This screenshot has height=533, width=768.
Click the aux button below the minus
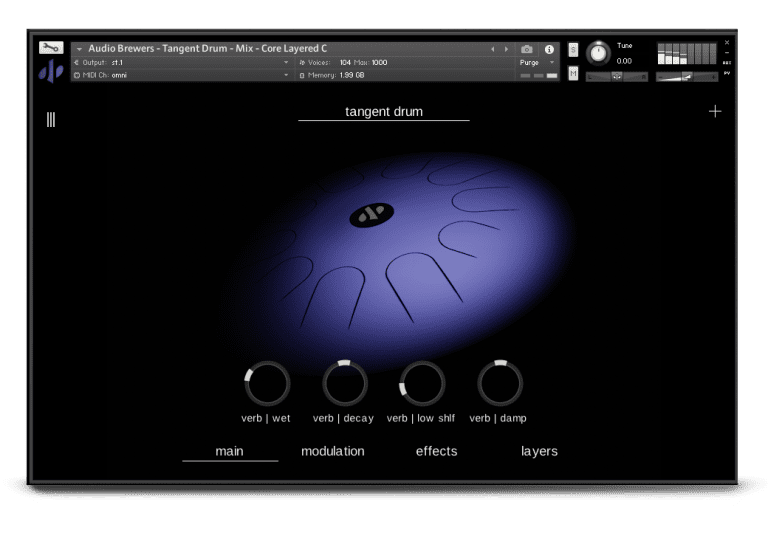727,63
